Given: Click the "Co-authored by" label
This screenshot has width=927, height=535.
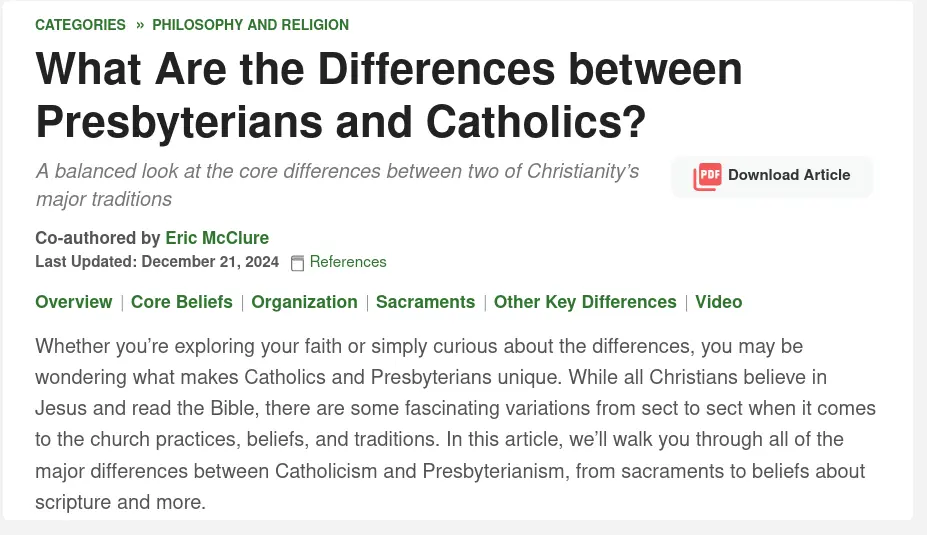Looking at the screenshot, I should click(98, 238).
